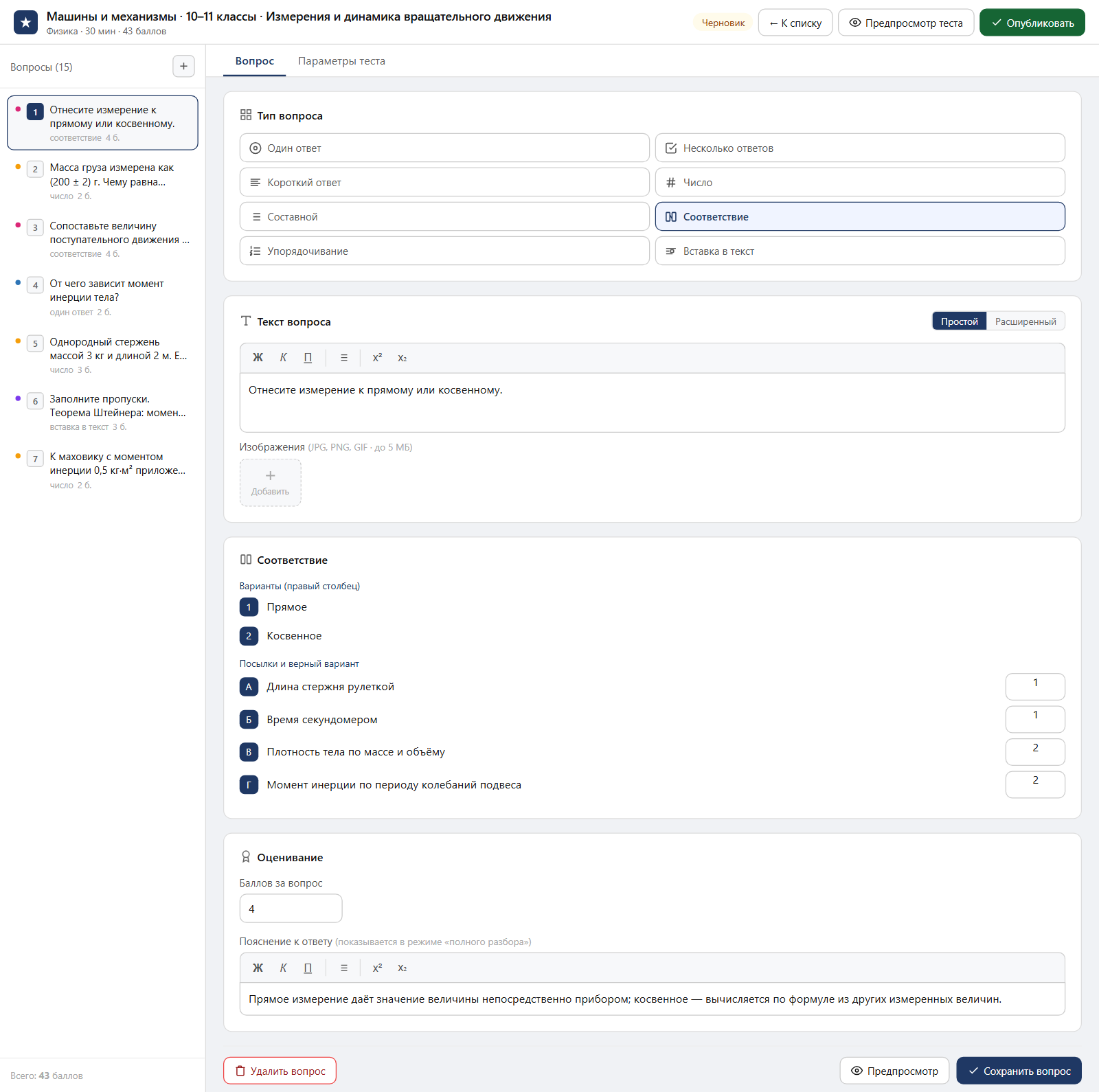Pick the Упорядочивание question type
Viewport: 1099px width, 1092px height.
444,251
